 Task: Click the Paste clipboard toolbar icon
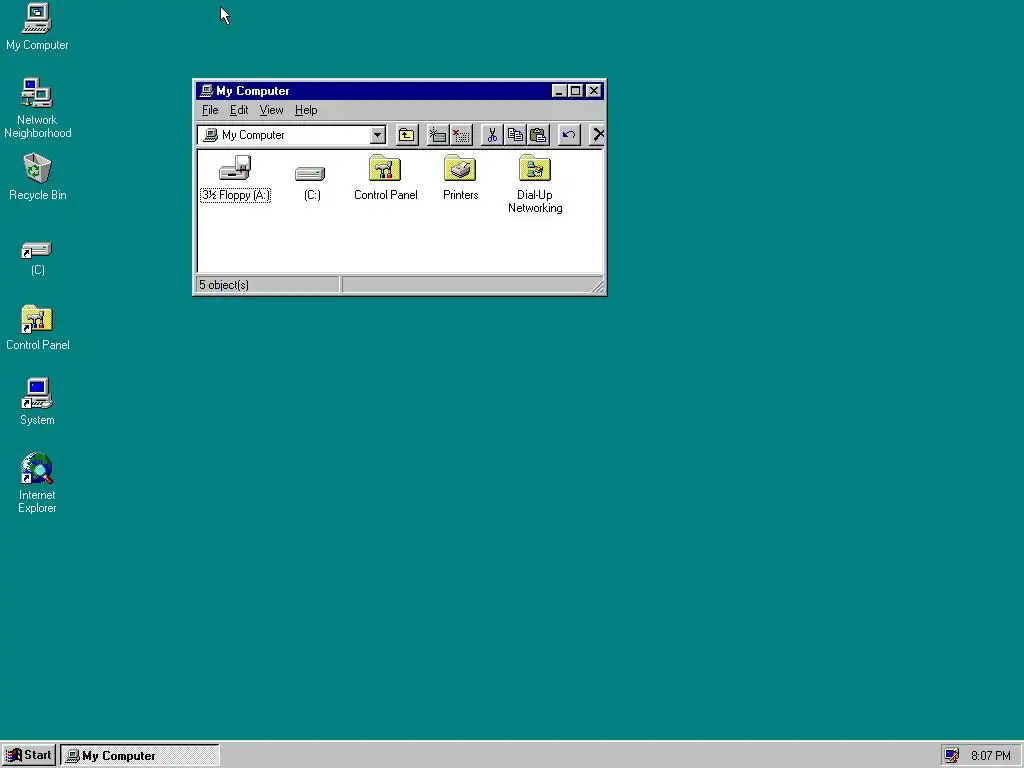pyautogui.click(x=538, y=135)
